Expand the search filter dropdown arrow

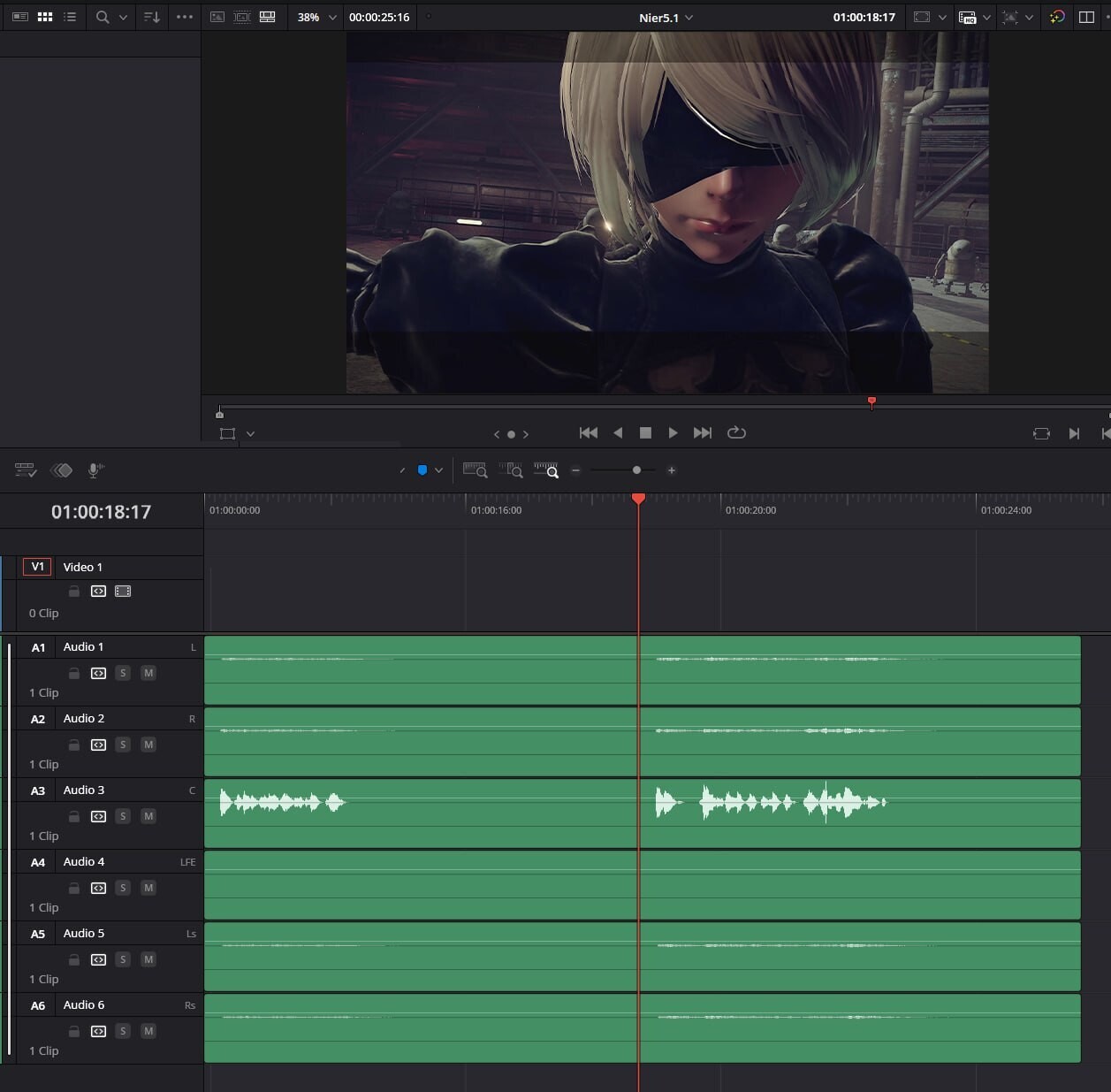[123, 17]
